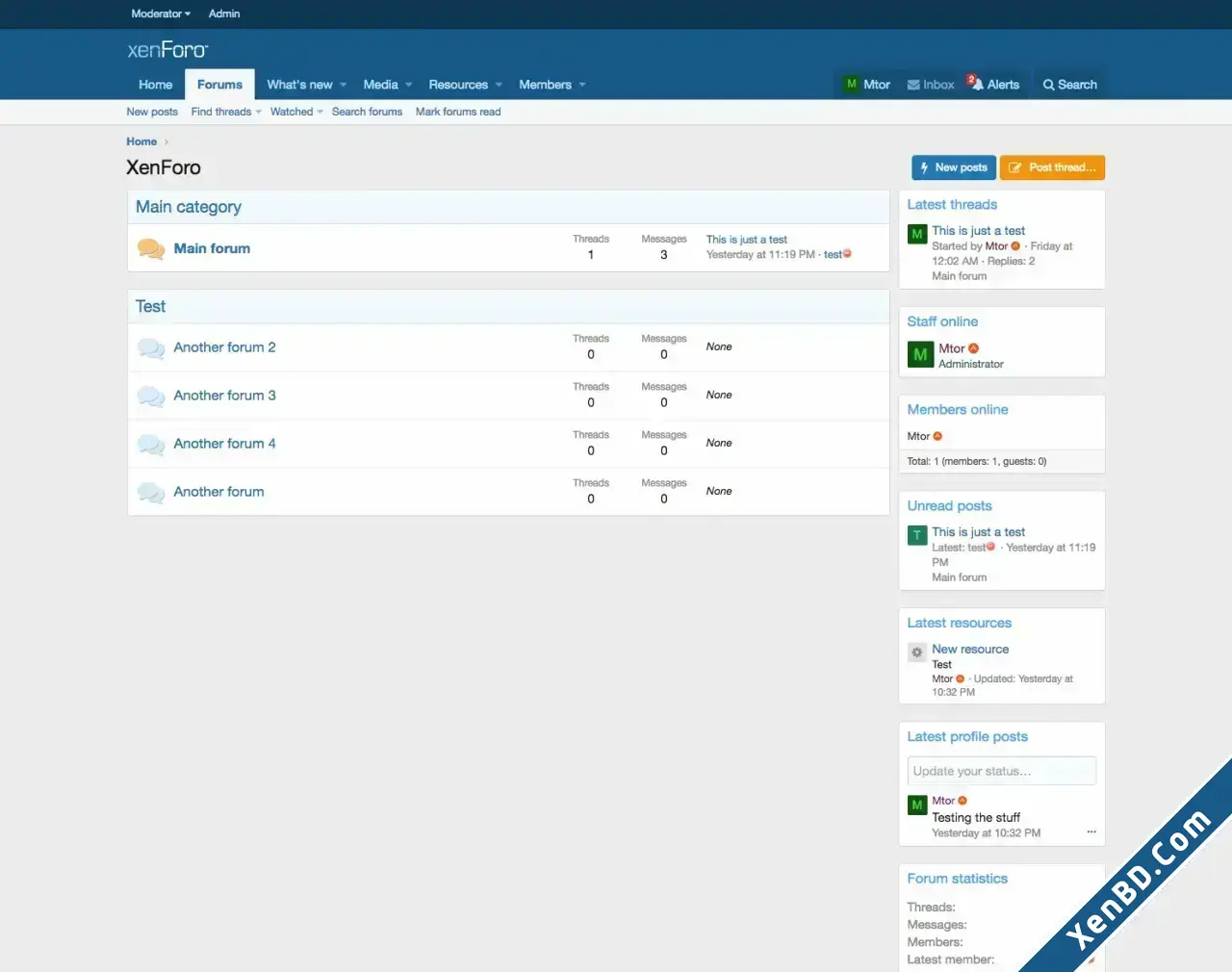Screen dimensions: 1232x972
Task: Open the Find threads dropdown
Action: (226, 112)
